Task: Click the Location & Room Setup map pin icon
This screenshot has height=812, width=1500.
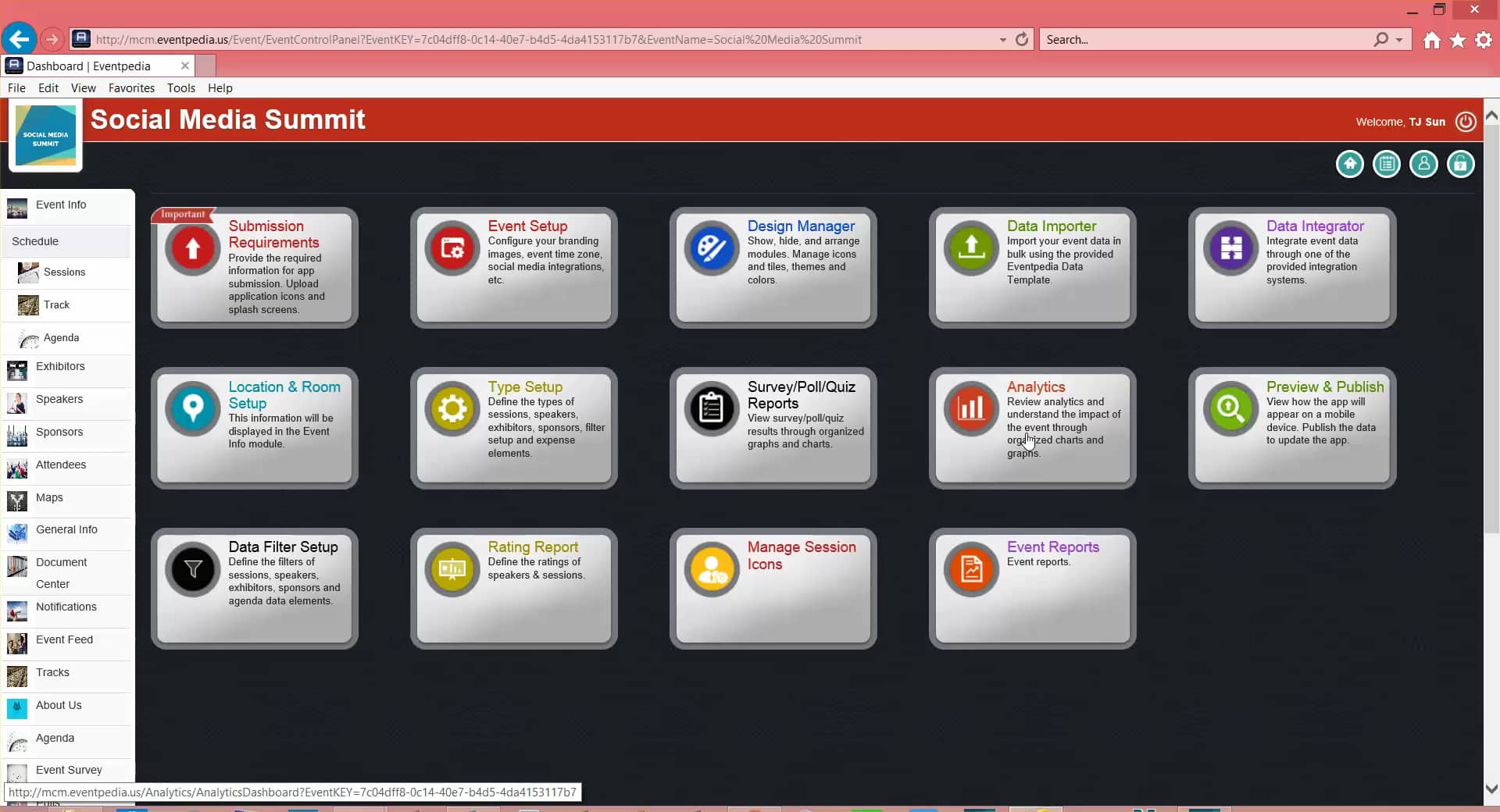Action: coord(192,408)
